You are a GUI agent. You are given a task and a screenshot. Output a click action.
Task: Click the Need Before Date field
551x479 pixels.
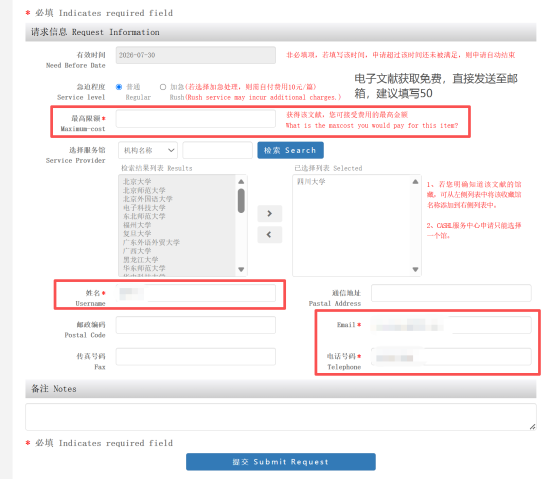[x=196, y=55]
